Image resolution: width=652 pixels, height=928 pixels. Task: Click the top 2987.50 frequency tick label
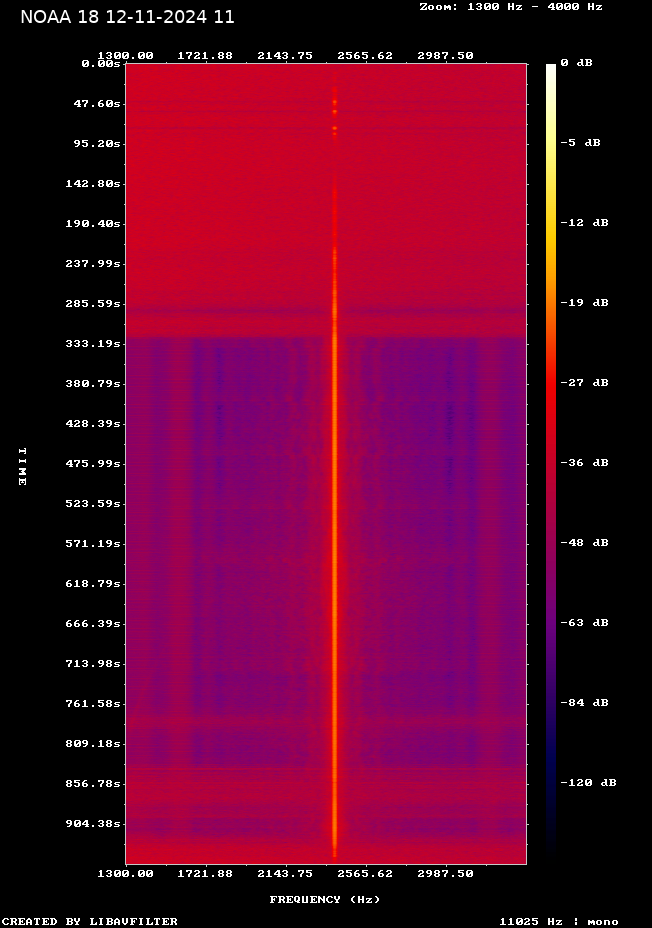click(446, 56)
